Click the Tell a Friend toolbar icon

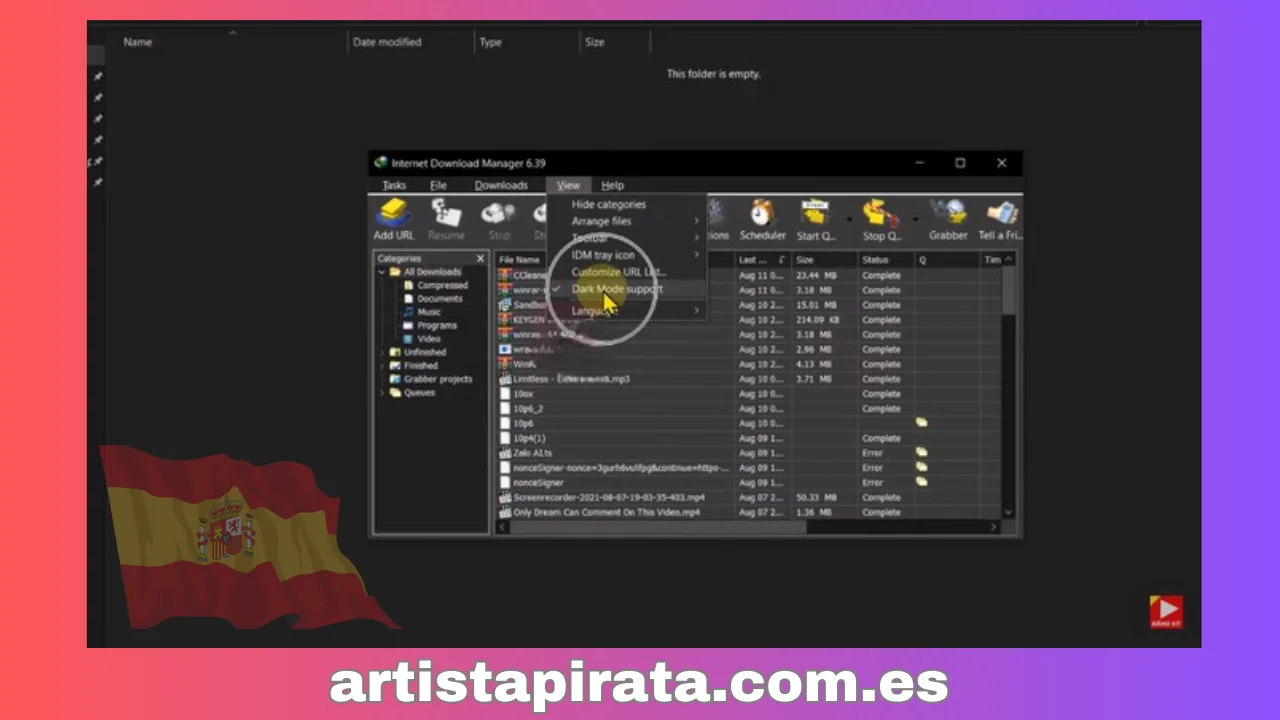(1000, 219)
